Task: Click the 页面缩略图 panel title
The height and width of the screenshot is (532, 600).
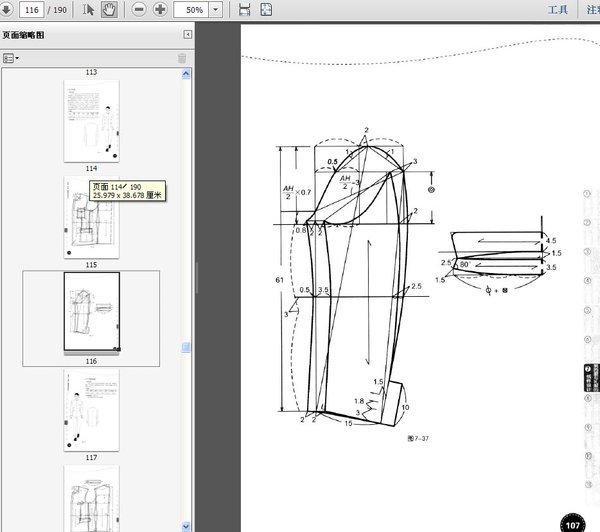Action: point(23,35)
